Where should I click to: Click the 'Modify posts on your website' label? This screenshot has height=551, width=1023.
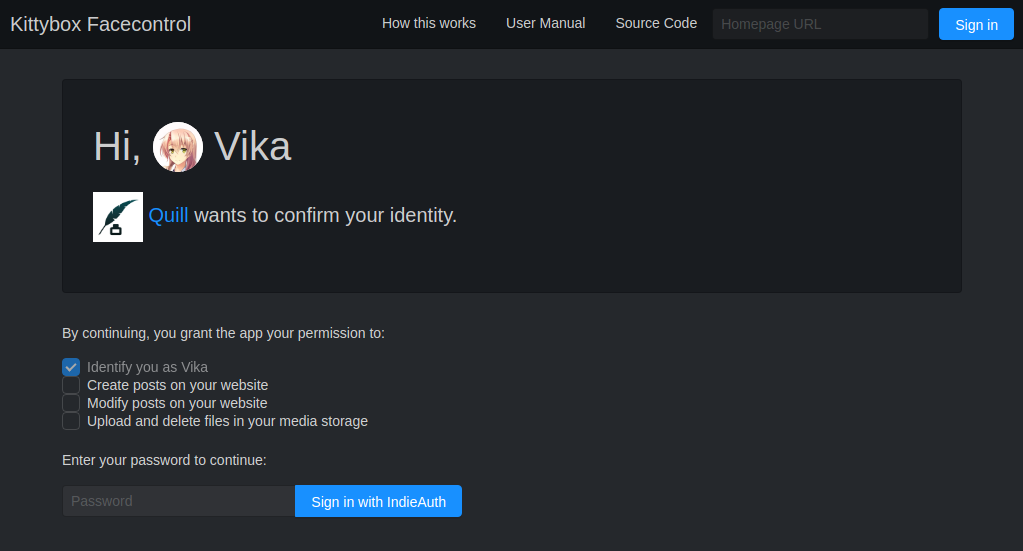177,403
